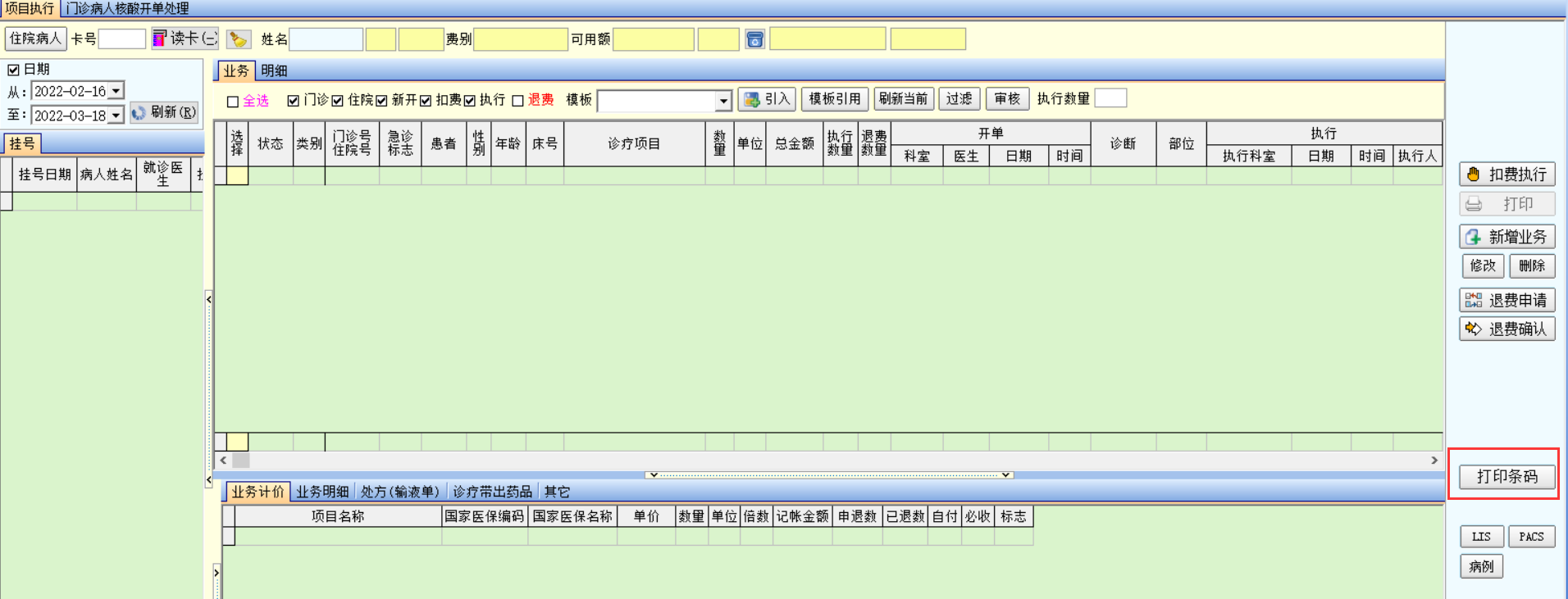
Task: Open the 至 end date dropdown
Action: (x=116, y=115)
